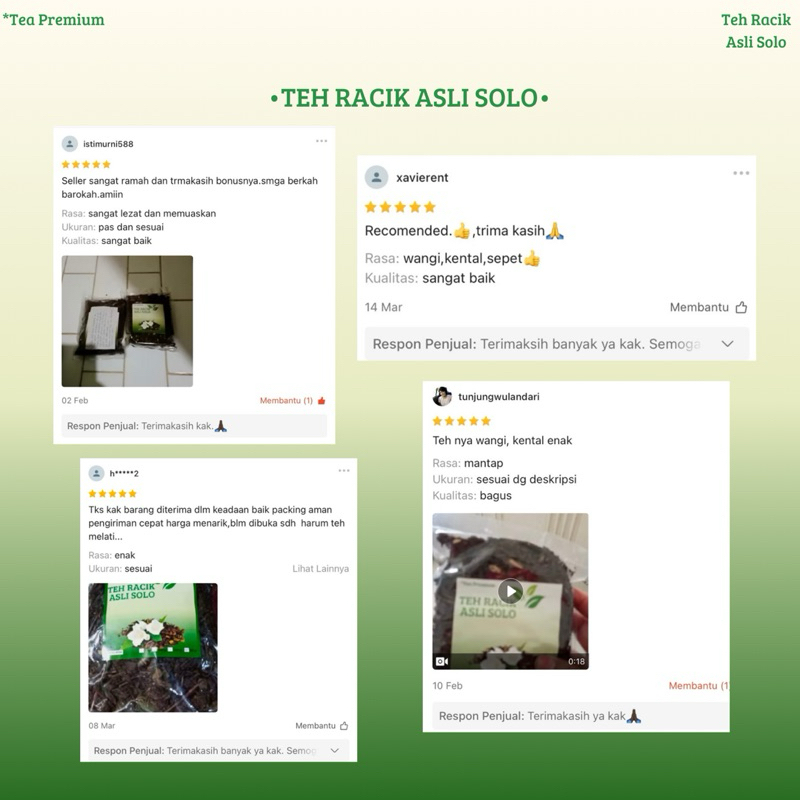Open the Teh Racik Asli Solo photo in h*****2's review

point(153,647)
